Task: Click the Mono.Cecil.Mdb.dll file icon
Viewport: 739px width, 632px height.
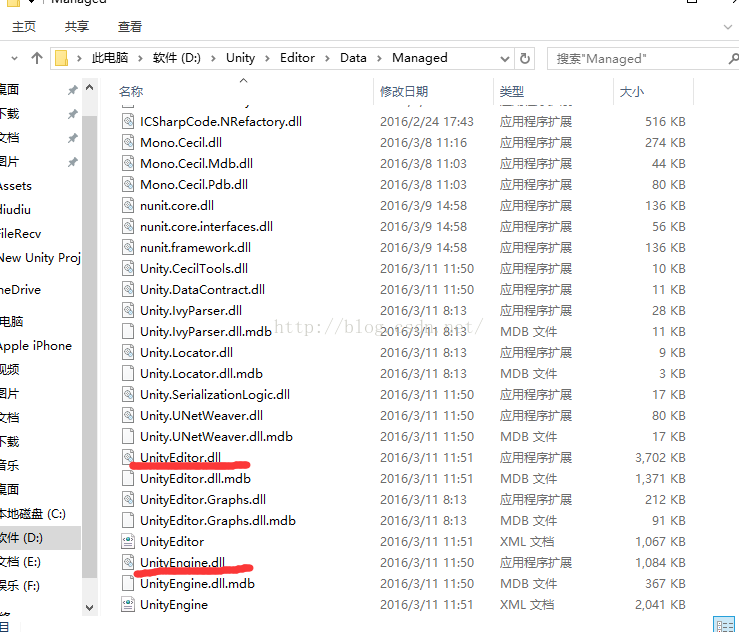Action: [x=128, y=164]
